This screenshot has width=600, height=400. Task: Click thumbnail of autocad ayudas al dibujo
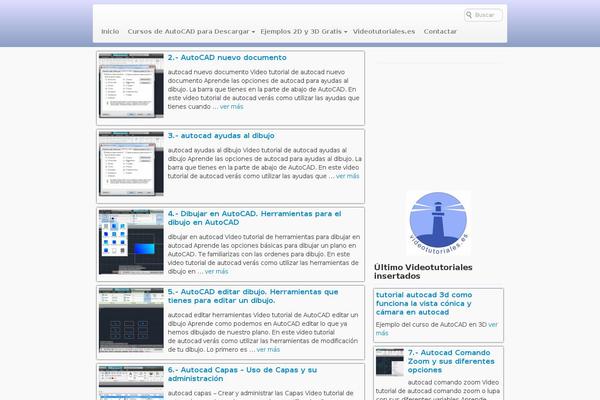click(x=131, y=163)
